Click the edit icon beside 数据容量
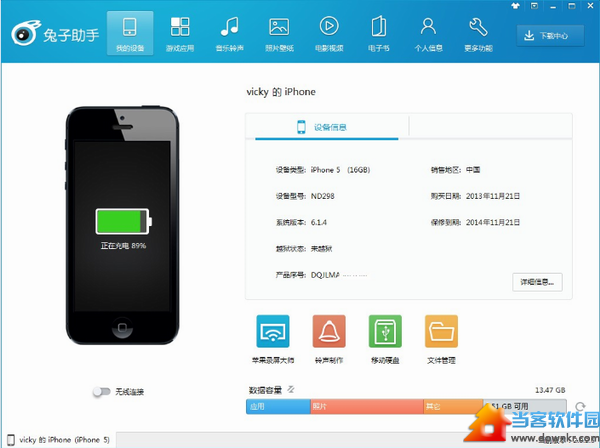This screenshot has width=600, height=448. pyautogui.click(x=291, y=389)
